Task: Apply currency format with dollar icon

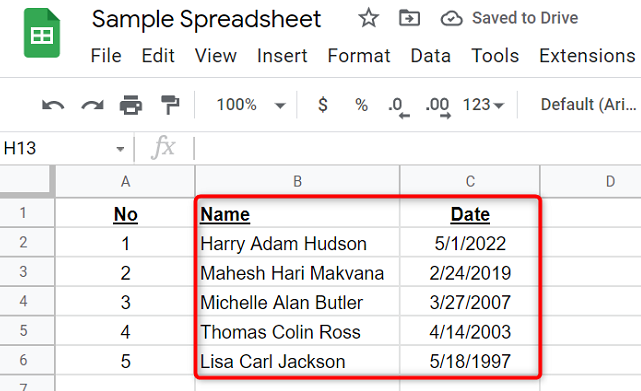Action: point(323,105)
